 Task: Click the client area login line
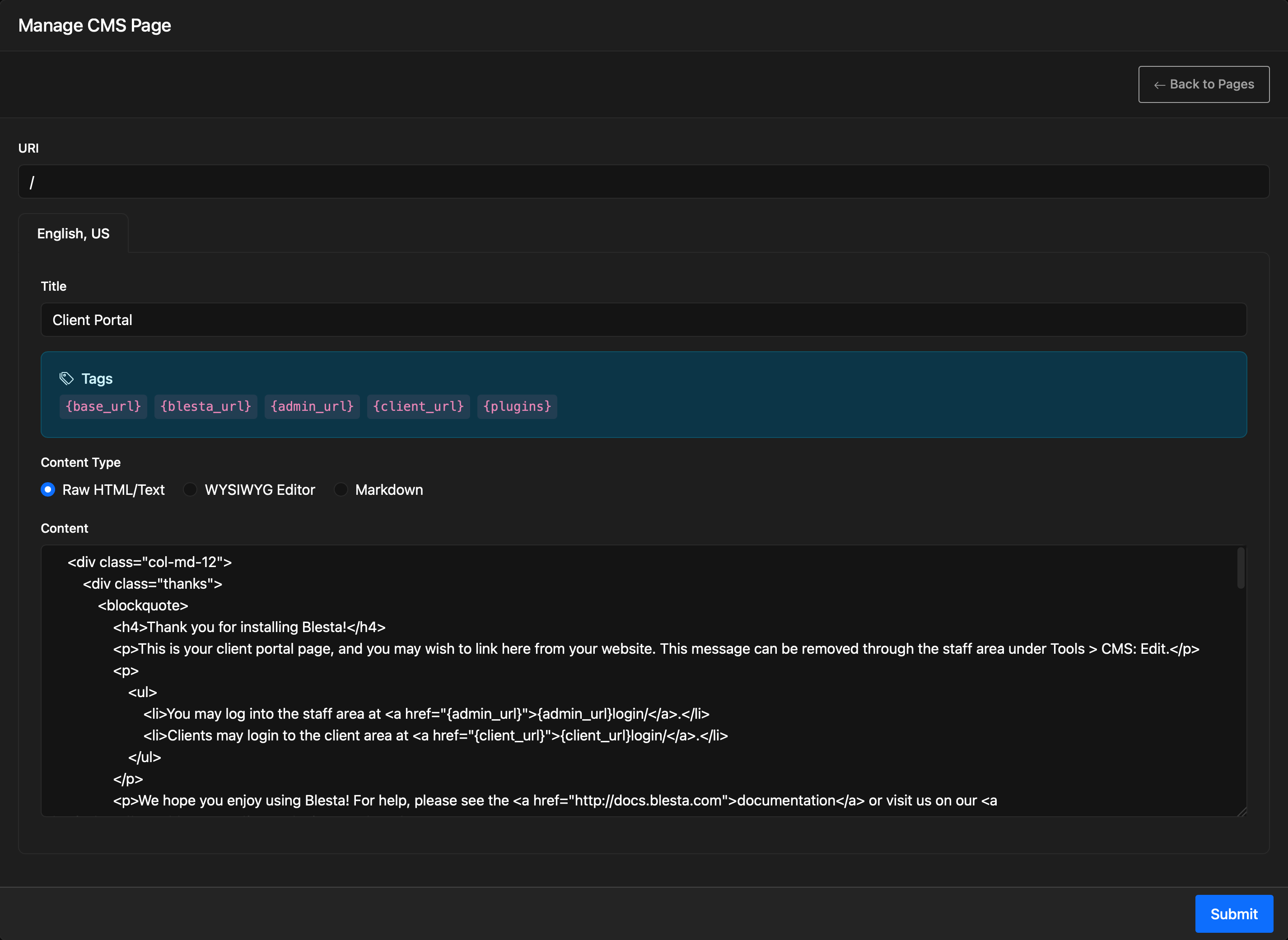pyautogui.click(x=435, y=735)
